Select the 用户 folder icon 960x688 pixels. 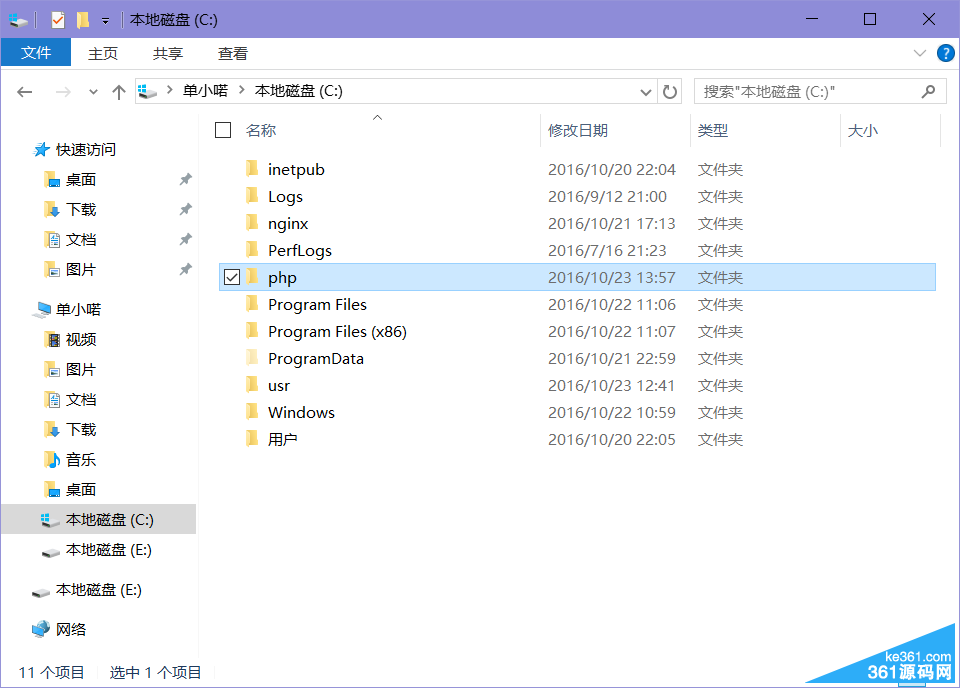(252, 438)
